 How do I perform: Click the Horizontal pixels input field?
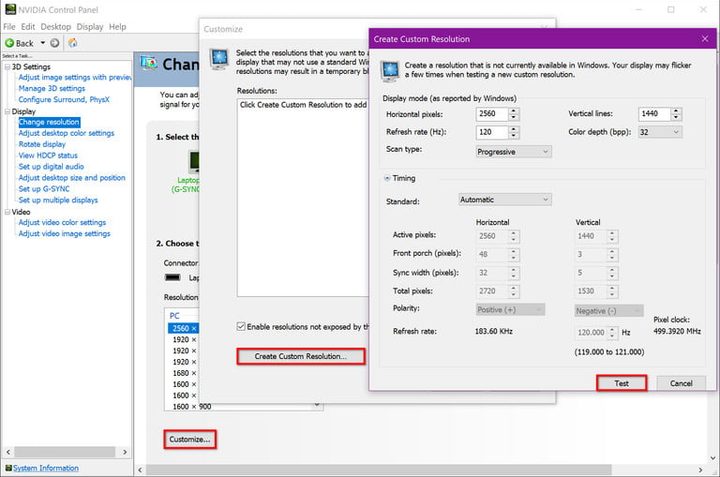pyautogui.click(x=492, y=114)
